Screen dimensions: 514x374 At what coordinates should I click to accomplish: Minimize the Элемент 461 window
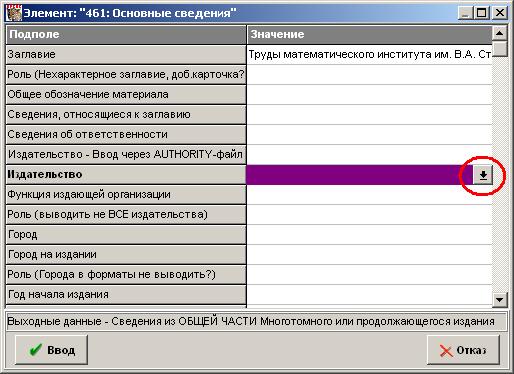(466, 13)
